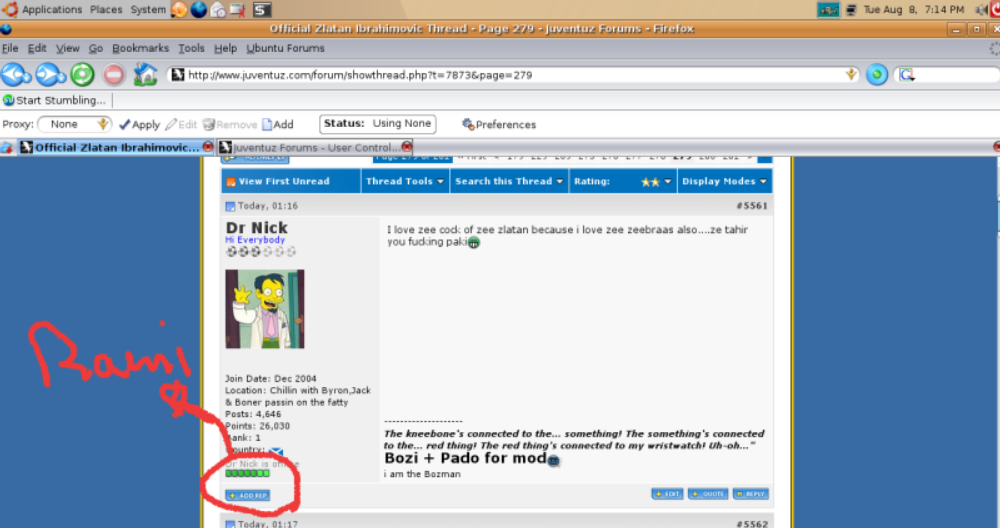
Task: Open the Home page via house icon
Action: (145, 75)
